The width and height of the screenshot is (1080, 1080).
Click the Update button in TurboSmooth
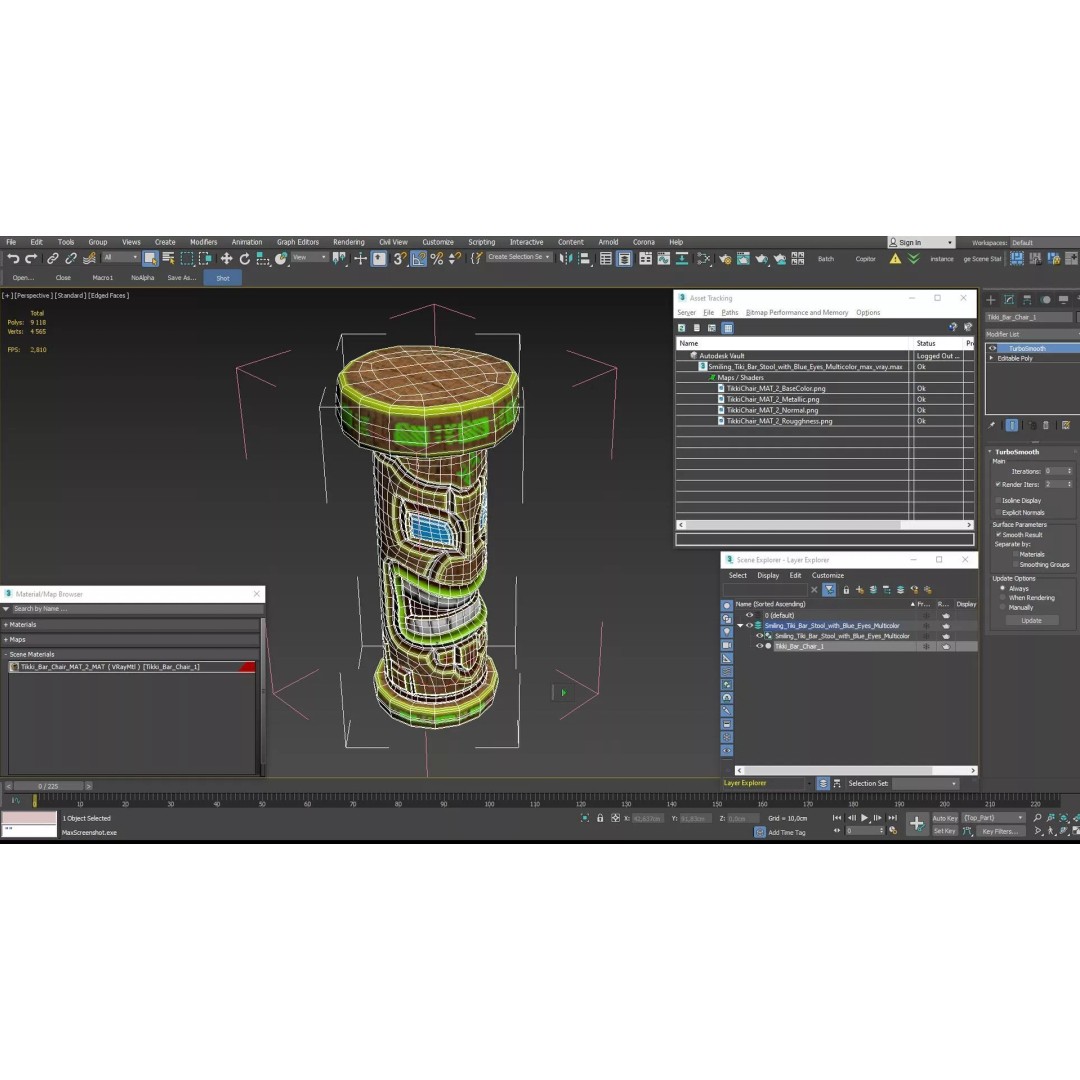[1031, 621]
